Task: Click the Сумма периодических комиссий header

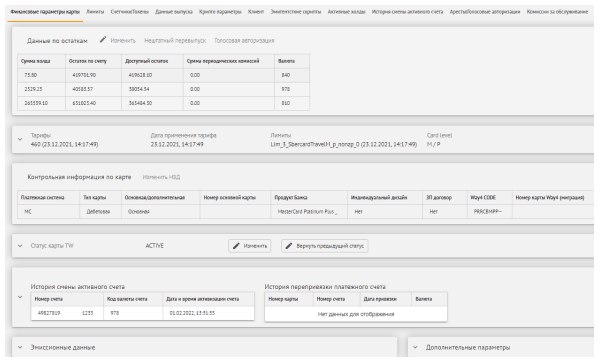Action: pos(229,61)
